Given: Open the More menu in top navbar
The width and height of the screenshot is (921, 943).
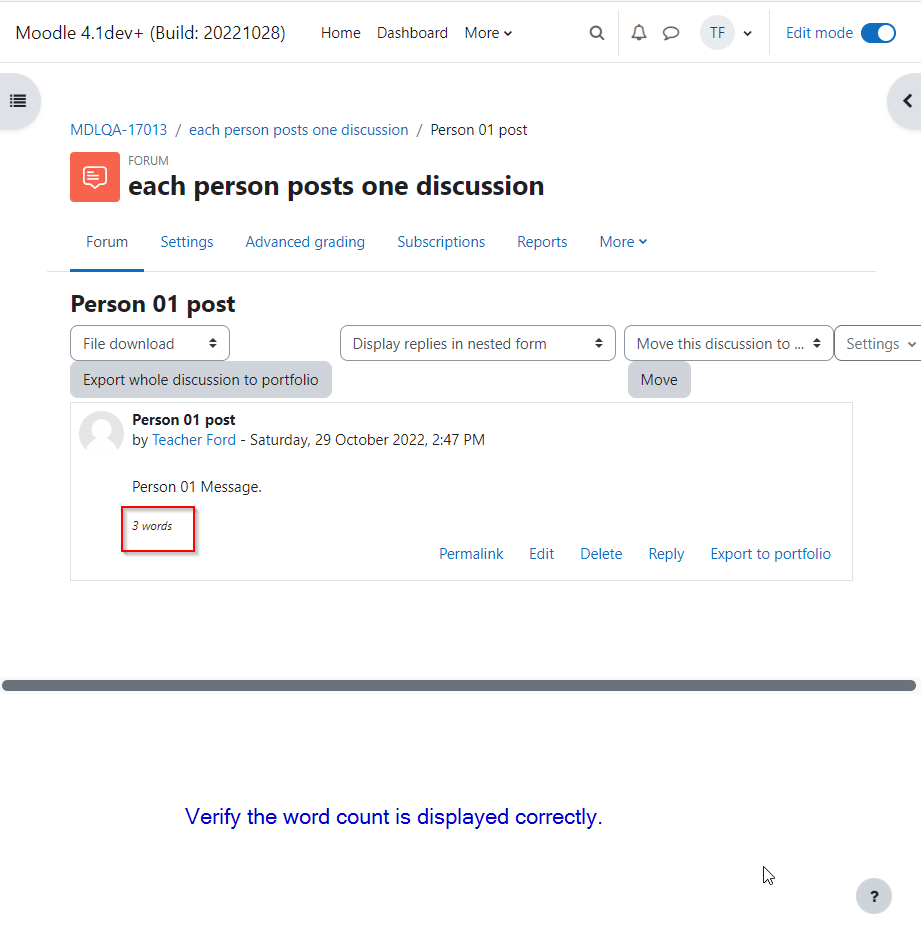Looking at the screenshot, I should tap(488, 33).
